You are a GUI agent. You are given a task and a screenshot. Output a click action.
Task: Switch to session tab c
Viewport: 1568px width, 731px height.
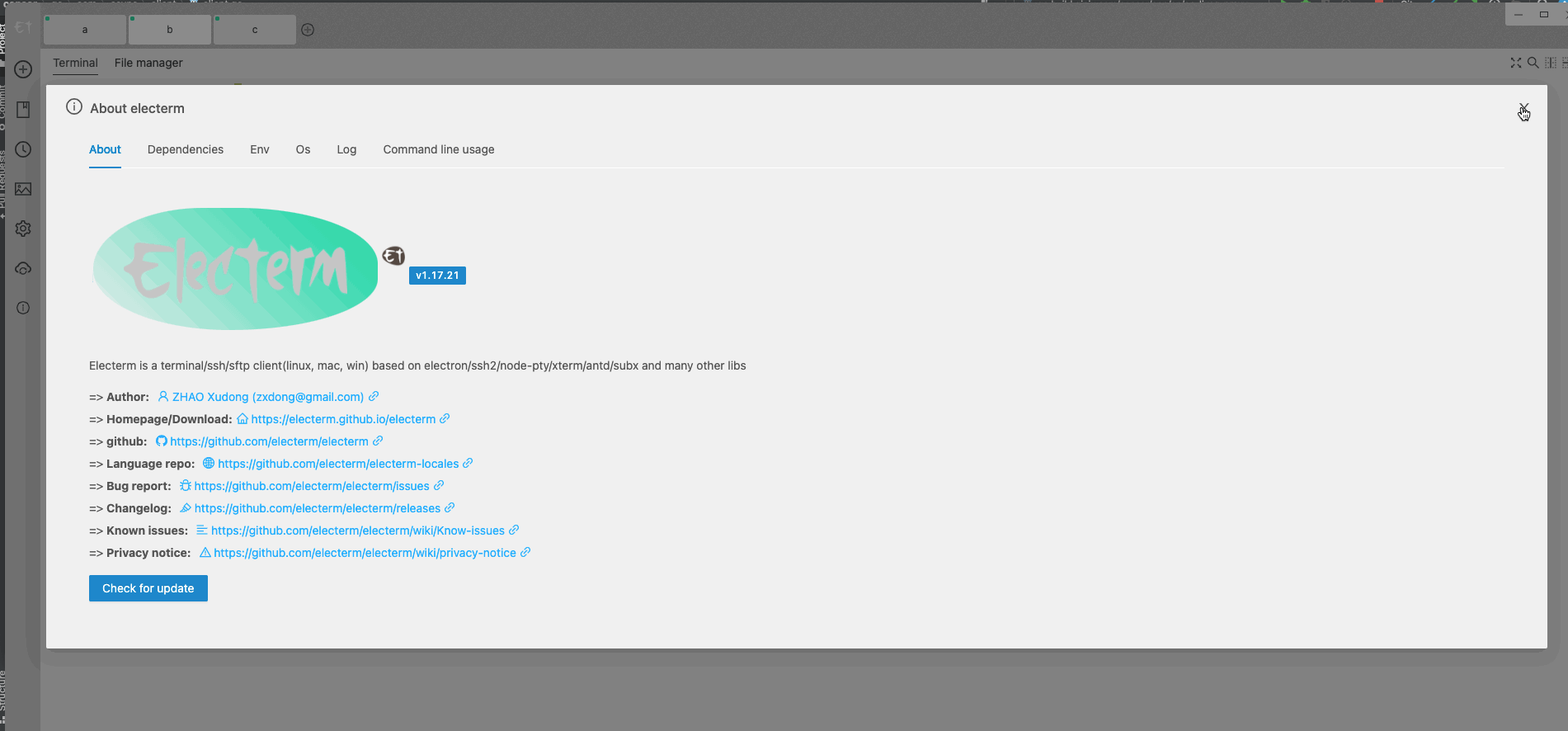255,30
